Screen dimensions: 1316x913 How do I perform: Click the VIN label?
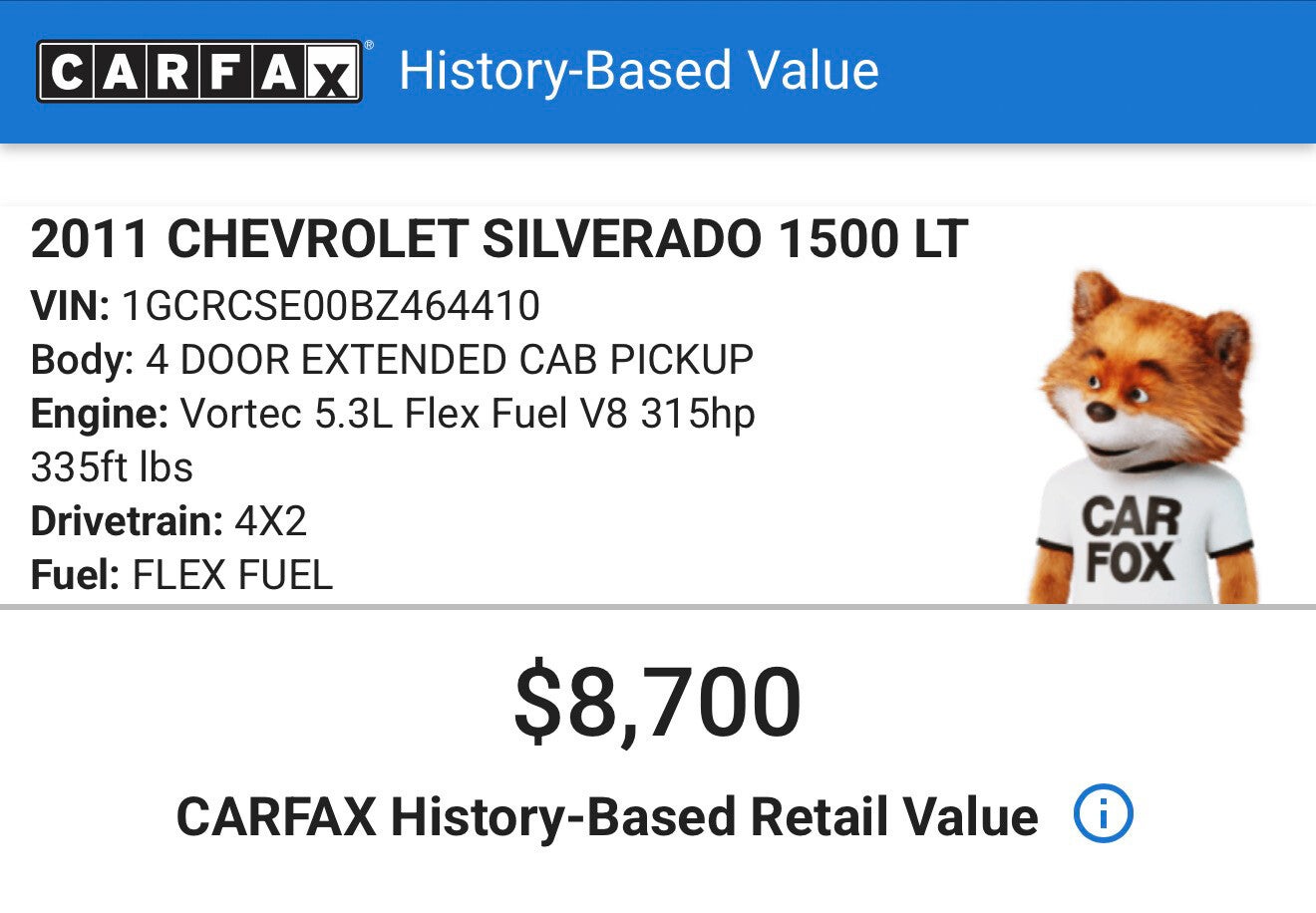coord(70,306)
